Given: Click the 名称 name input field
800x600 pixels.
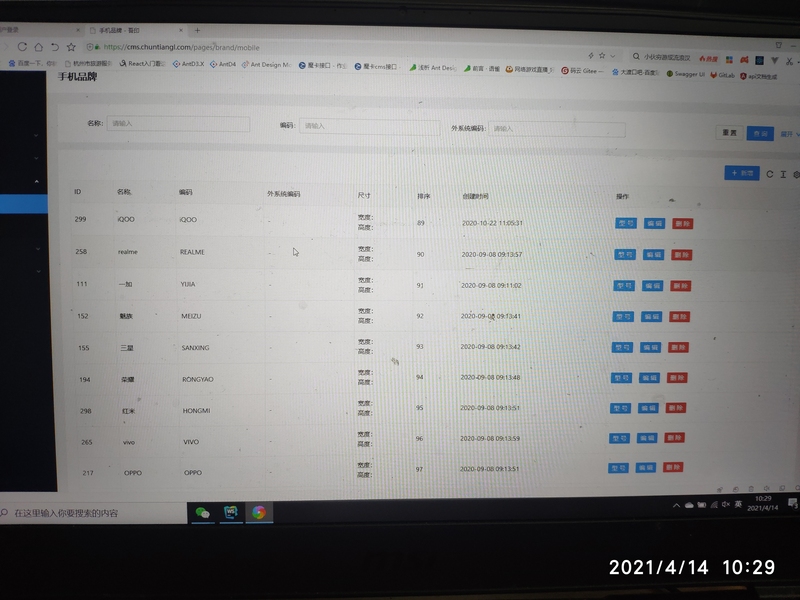Looking at the screenshot, I should 178,124.
